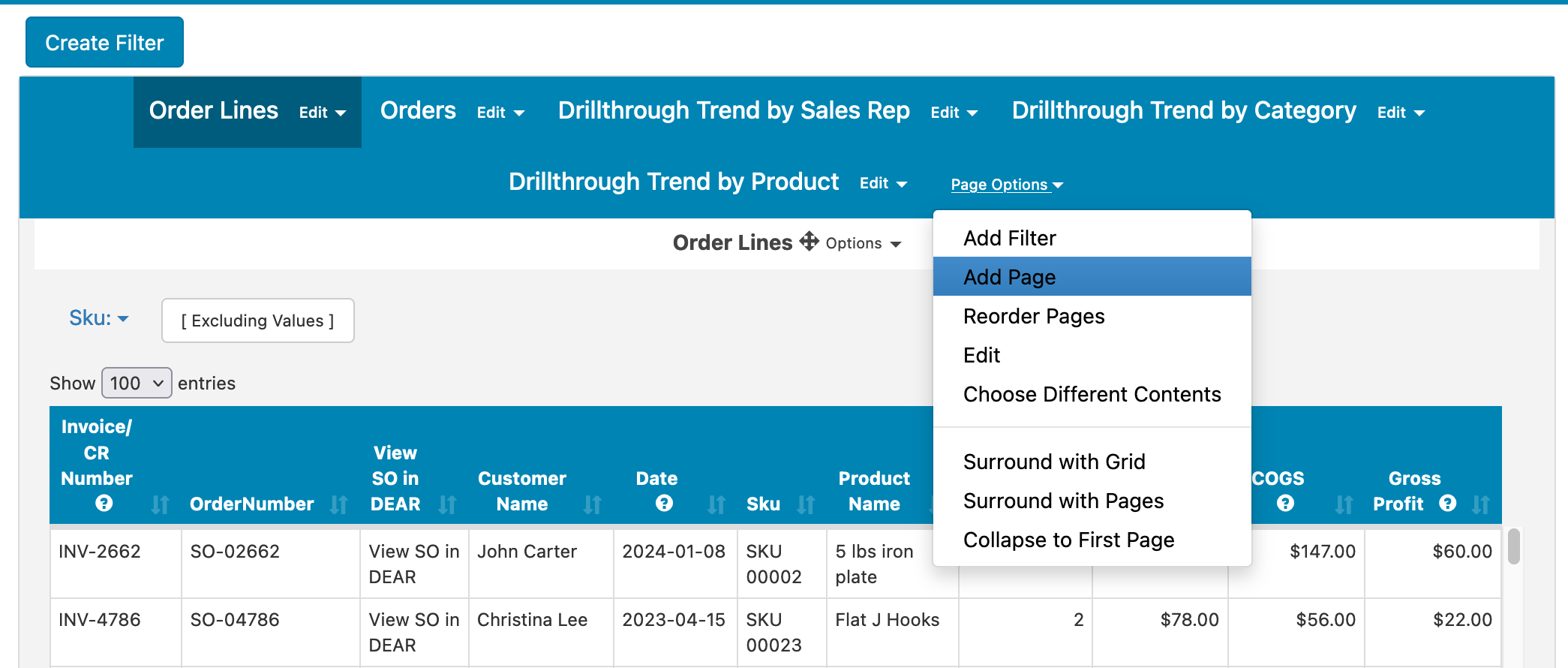
Task: Toggle the Page Options dropdown
Action: [1007, 185]
